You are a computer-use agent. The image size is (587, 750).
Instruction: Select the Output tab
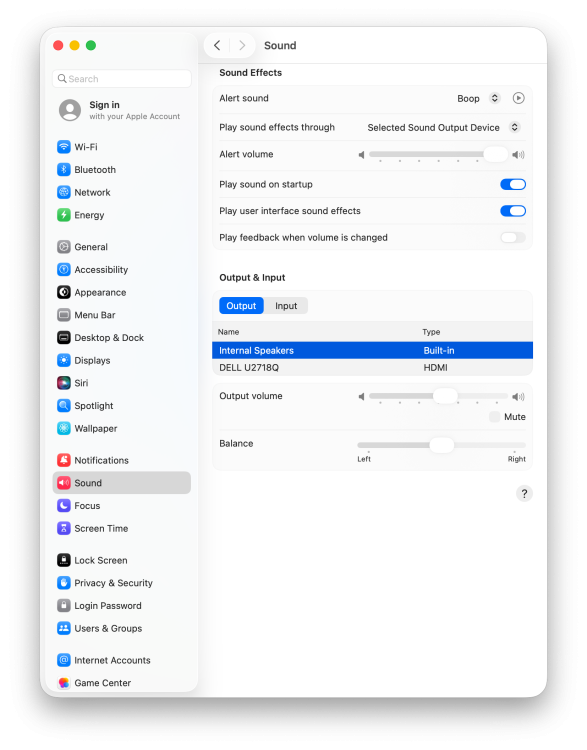[241, 306]
